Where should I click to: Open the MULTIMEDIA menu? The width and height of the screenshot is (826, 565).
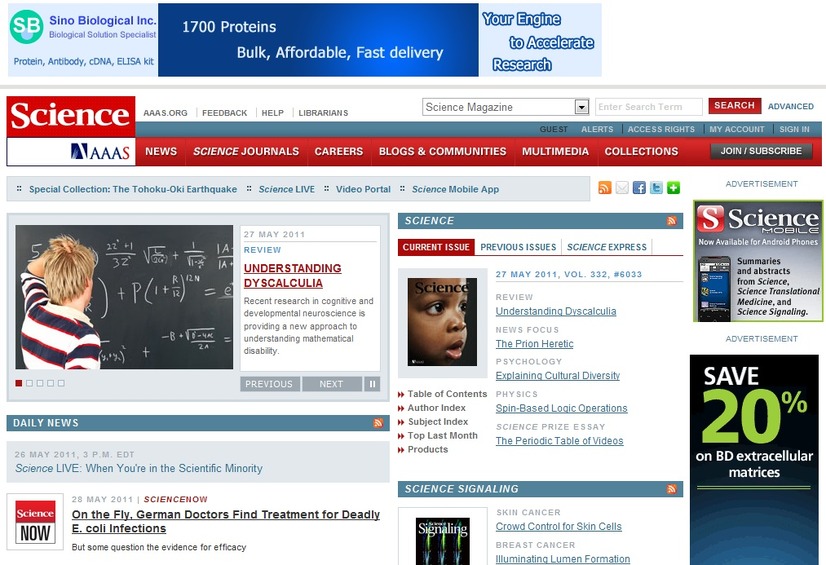pos(555,152)
